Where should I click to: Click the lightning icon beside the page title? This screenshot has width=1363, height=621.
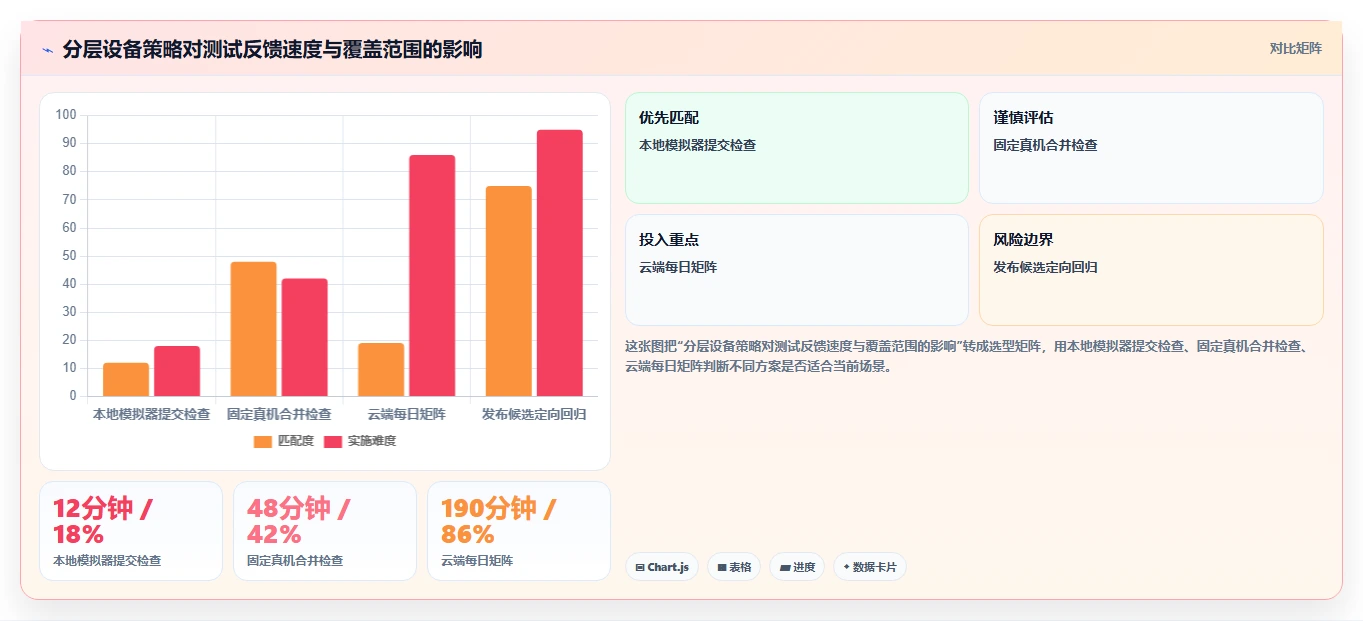click(48, 50)
